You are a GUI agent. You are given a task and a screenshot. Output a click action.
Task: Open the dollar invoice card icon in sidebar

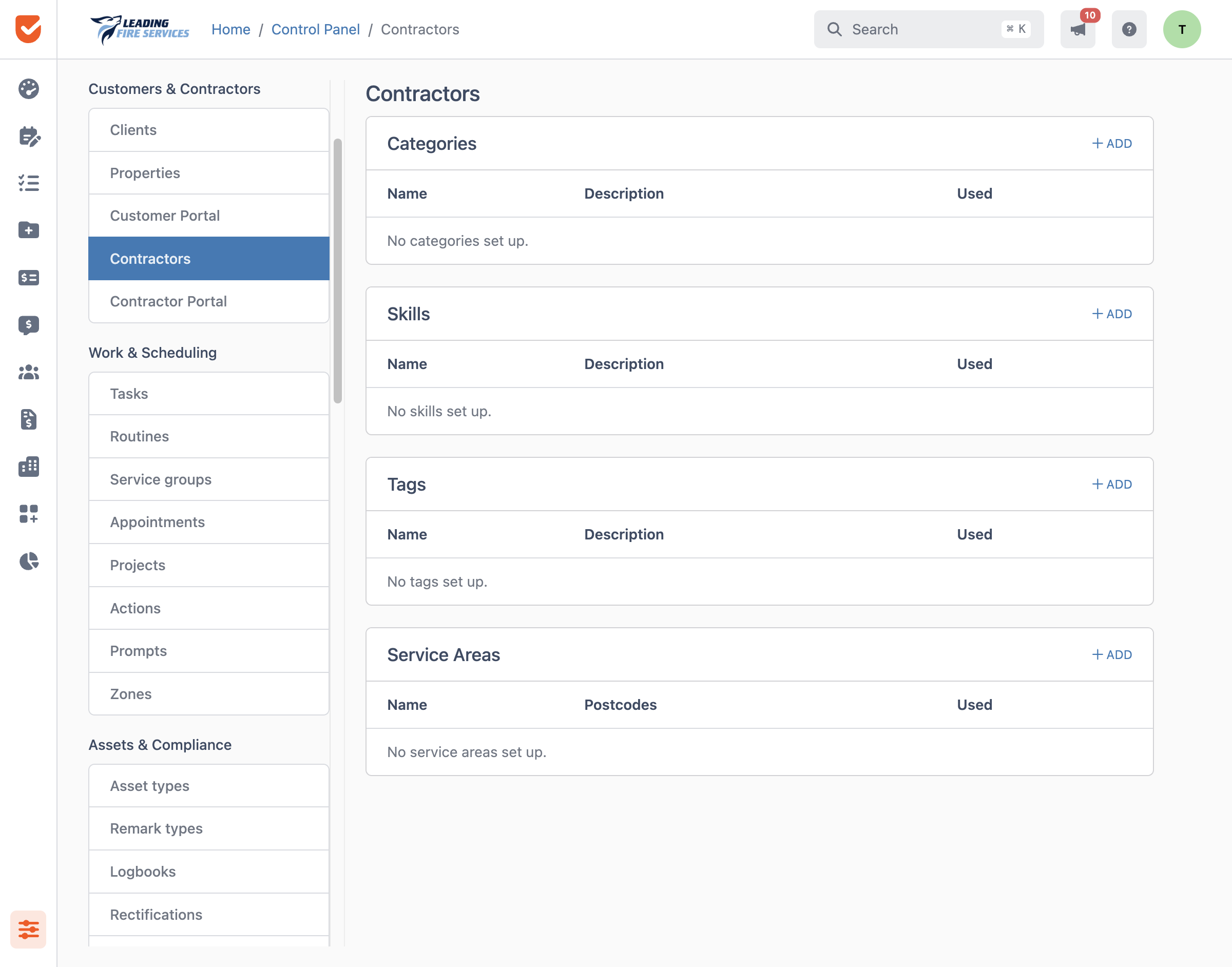28,277
